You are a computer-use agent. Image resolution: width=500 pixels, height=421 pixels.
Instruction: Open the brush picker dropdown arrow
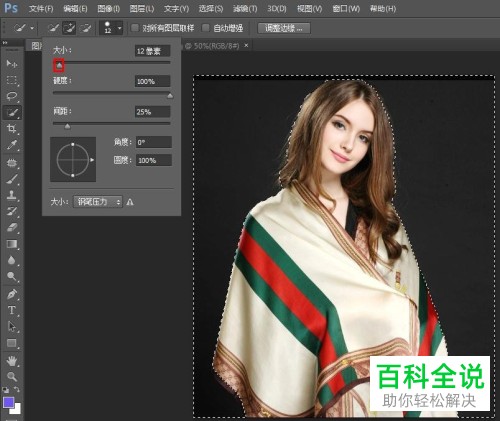click(x=119, y=28)
